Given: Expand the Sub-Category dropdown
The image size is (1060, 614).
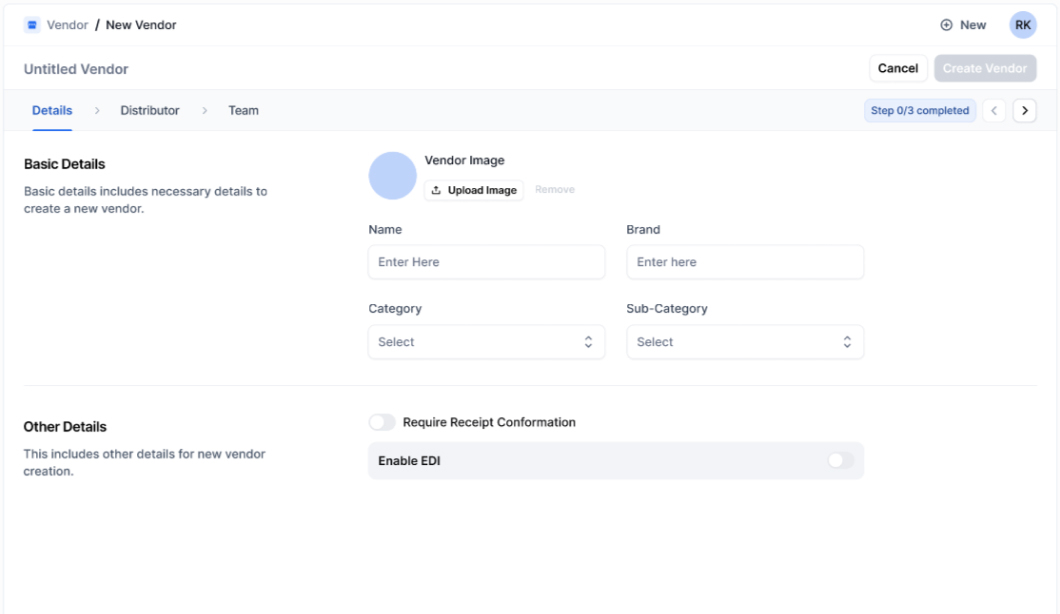Looking at the screenshot, I should click(744, 342).
